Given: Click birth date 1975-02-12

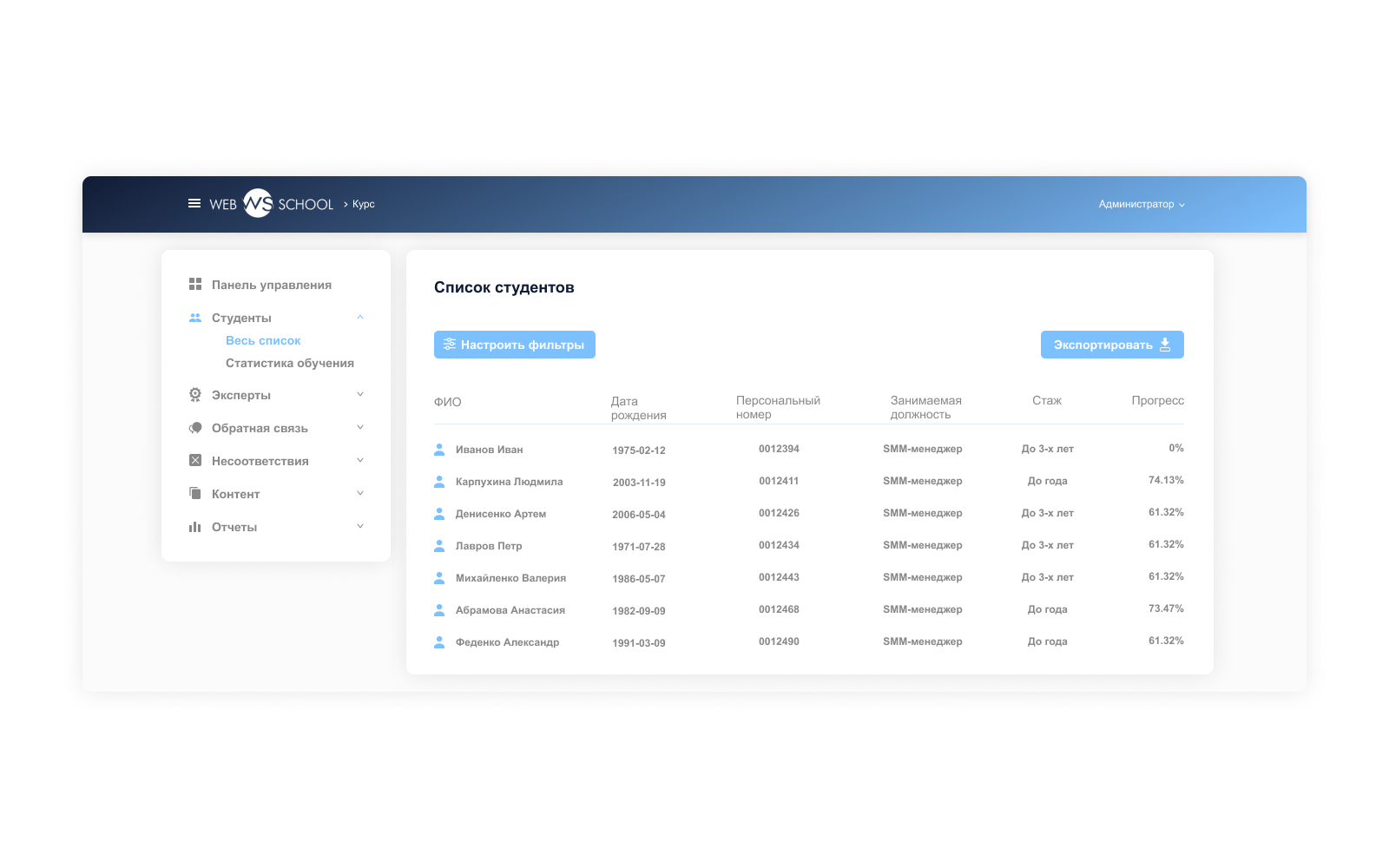Looking at the screenshot, I should 639,450.
